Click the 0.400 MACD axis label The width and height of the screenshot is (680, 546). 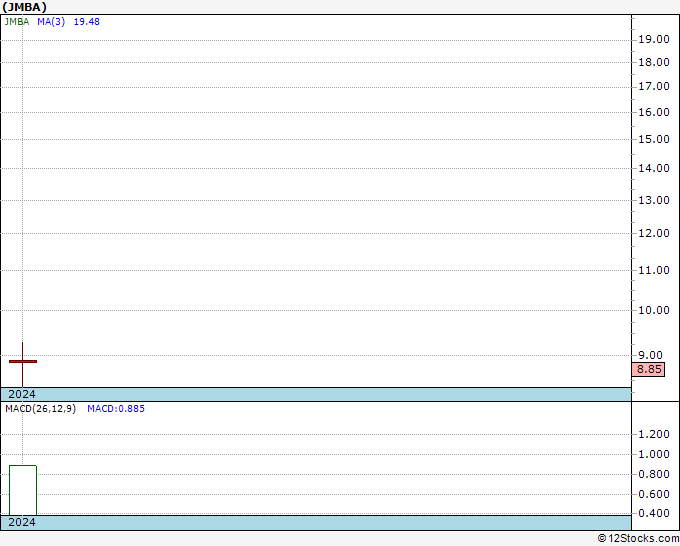coord(654,513)
